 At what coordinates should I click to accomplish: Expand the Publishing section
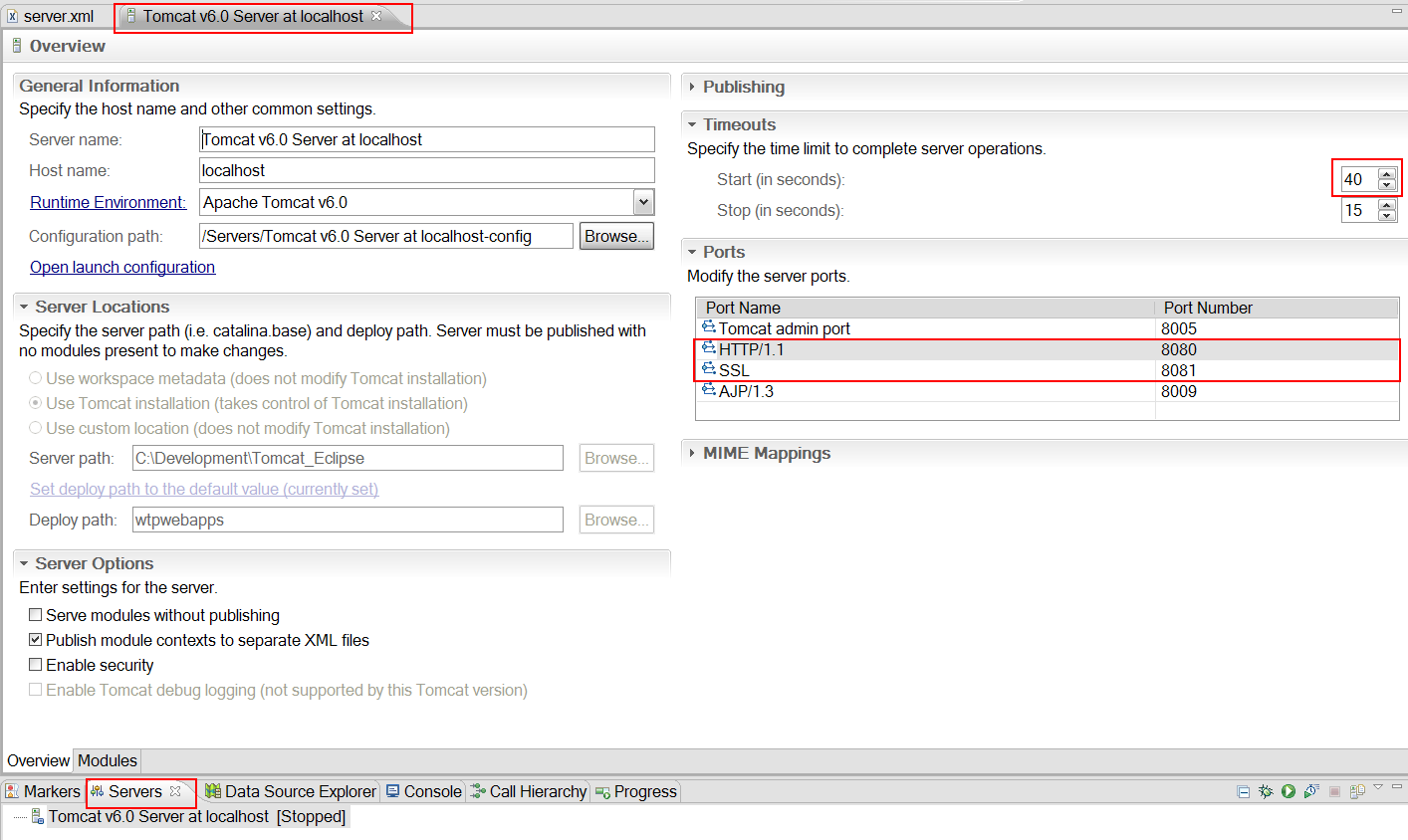click(x=692, y=87)
